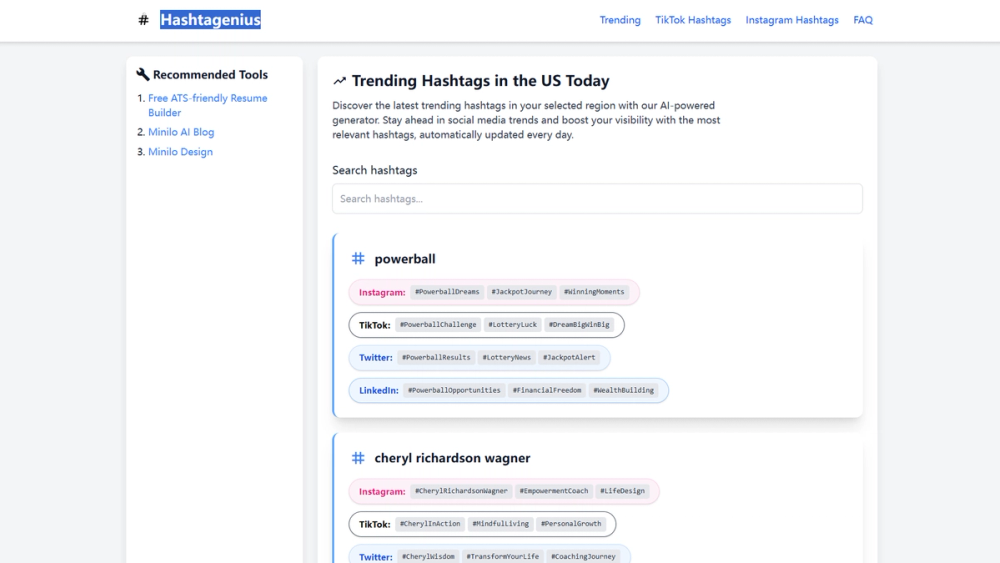The height and width of the screenshot is (563, 1000).
Task: Click Instagram label in cheryl richardson wagner card
Action: [382, 492]
